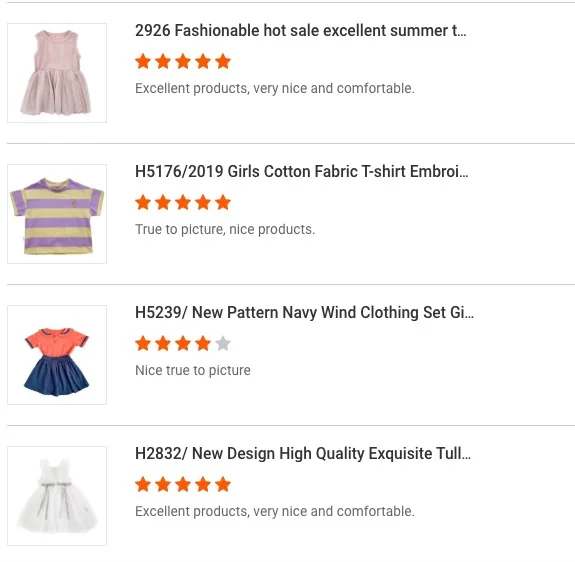The width and height of the screenshot is (575, 562).
Task: Click the first star of the H2832 dress rating
Action: coord(143,485)
